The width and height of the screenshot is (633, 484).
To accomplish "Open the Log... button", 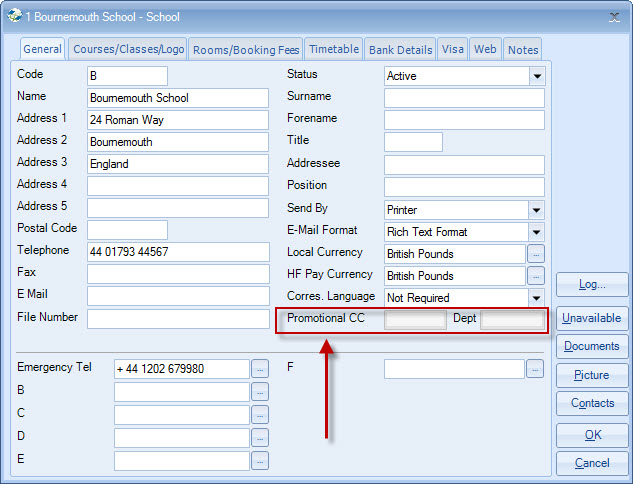I will coord(592,284).
